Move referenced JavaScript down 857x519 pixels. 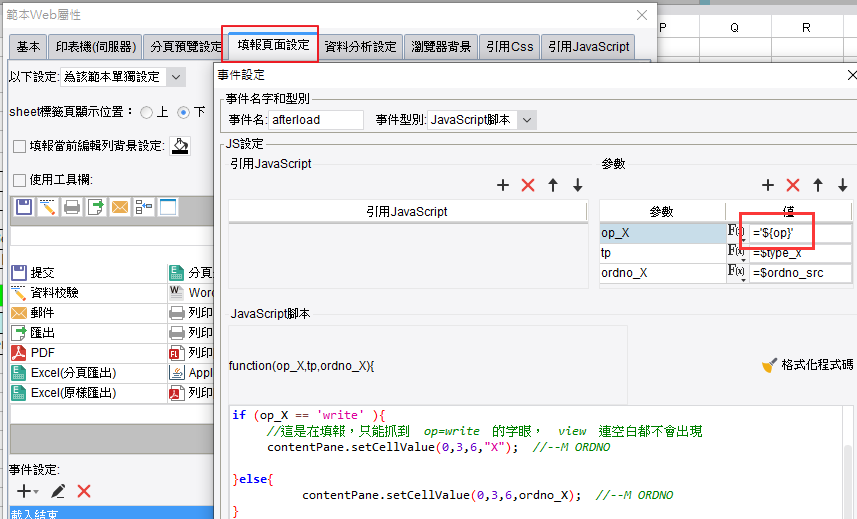point(578,185)
